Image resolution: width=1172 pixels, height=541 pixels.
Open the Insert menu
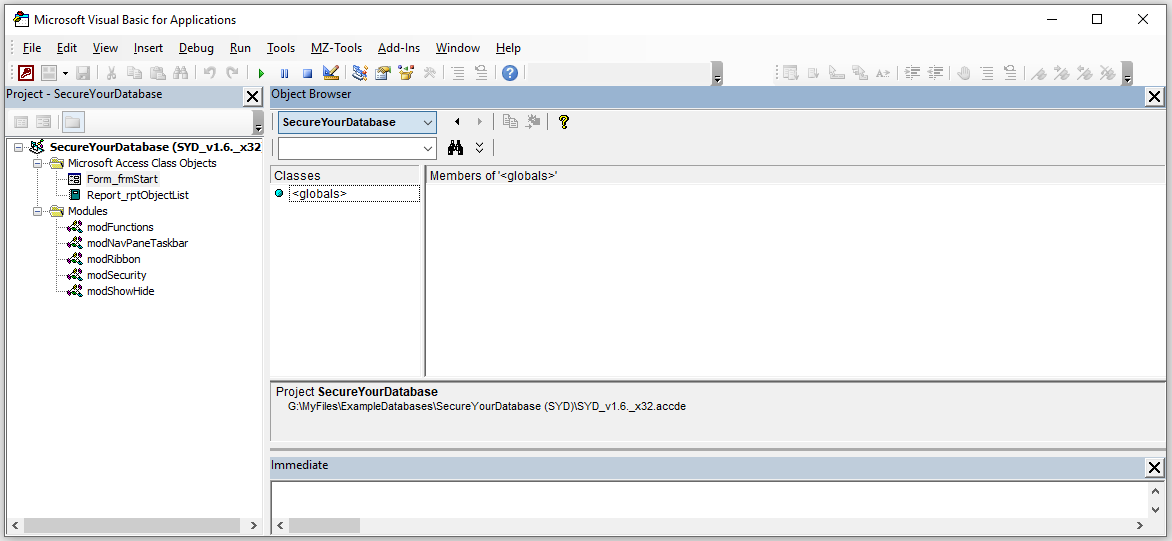[148, 48]
